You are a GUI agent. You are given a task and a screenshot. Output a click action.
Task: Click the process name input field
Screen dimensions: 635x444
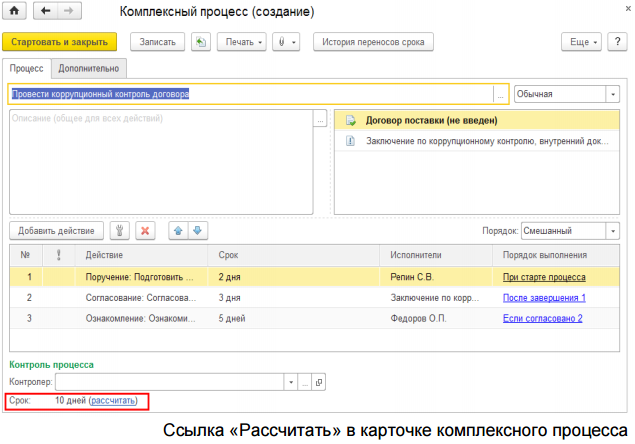coord(251,94)
